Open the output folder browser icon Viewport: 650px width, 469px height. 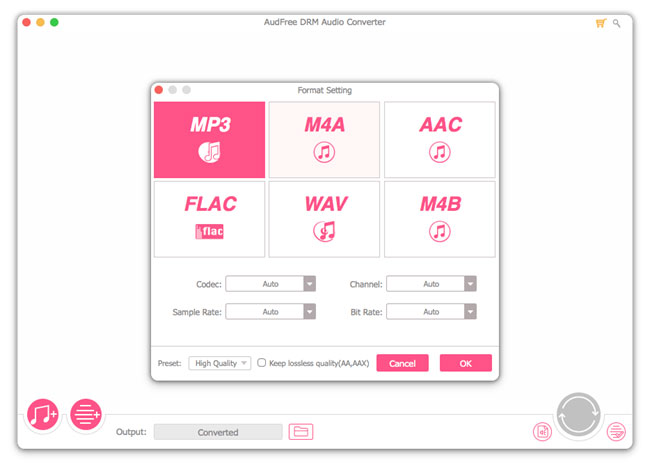point(301,432)
